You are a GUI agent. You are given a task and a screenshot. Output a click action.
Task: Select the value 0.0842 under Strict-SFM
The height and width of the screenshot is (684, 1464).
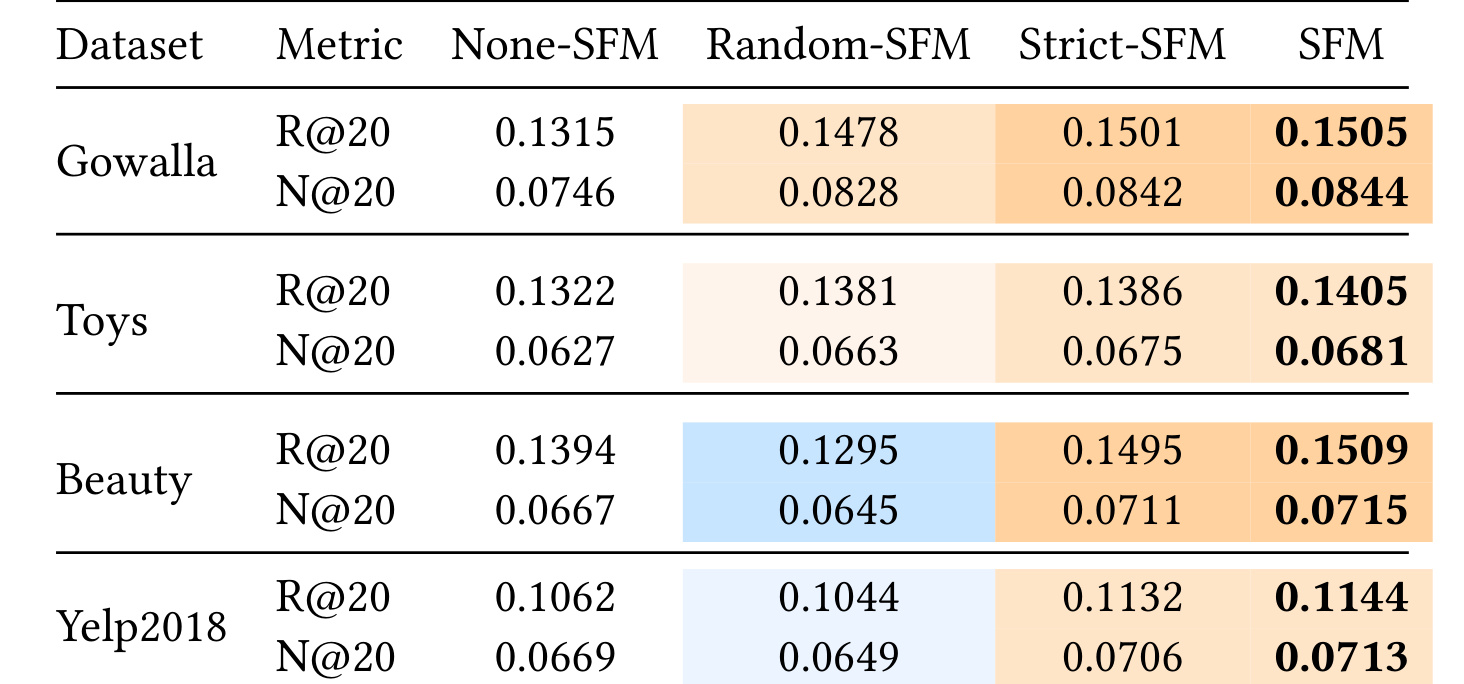pyautogui.click(x=1122, y=192)
